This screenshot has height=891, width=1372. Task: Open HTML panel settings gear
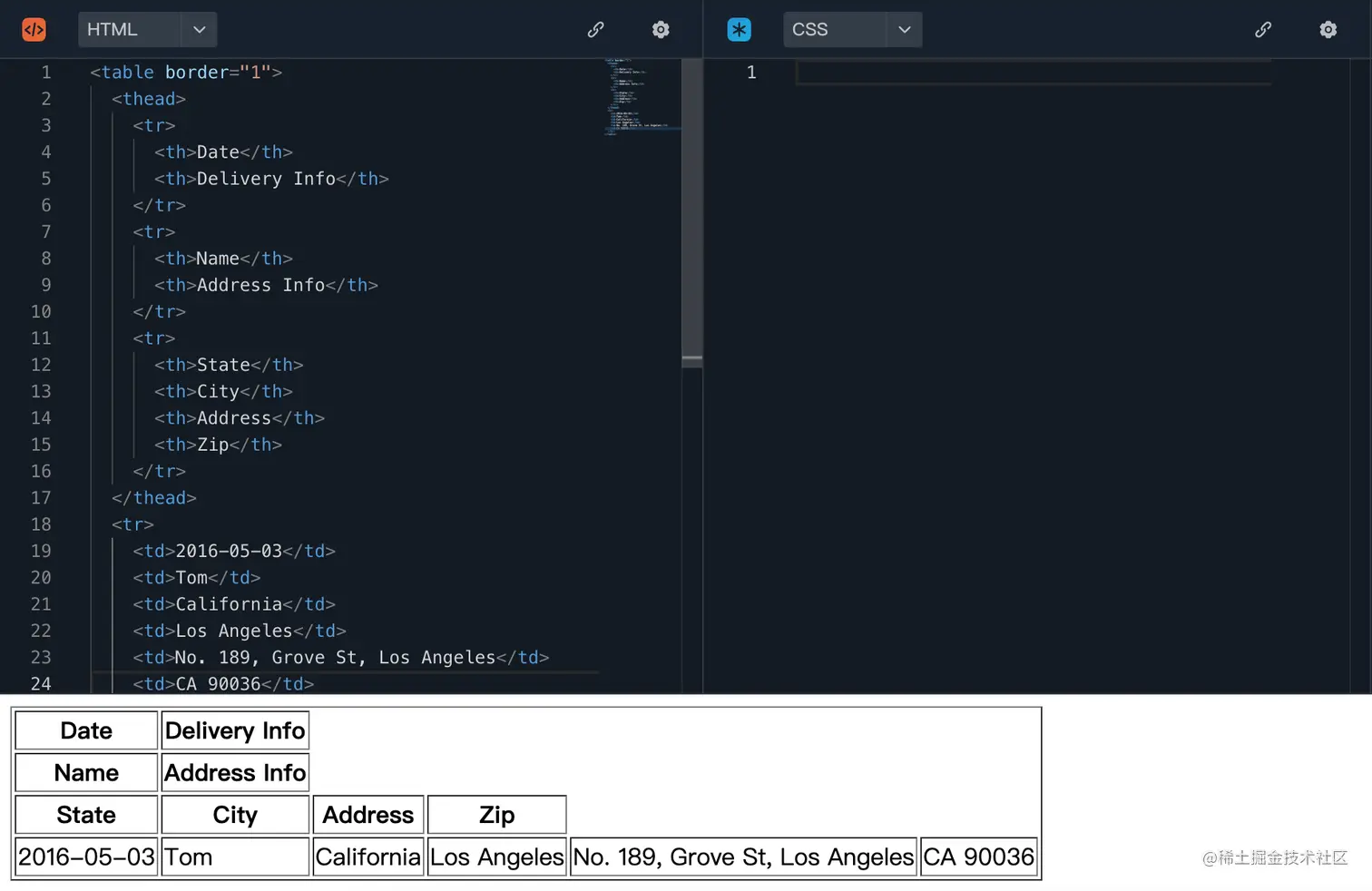coord(661,30)
